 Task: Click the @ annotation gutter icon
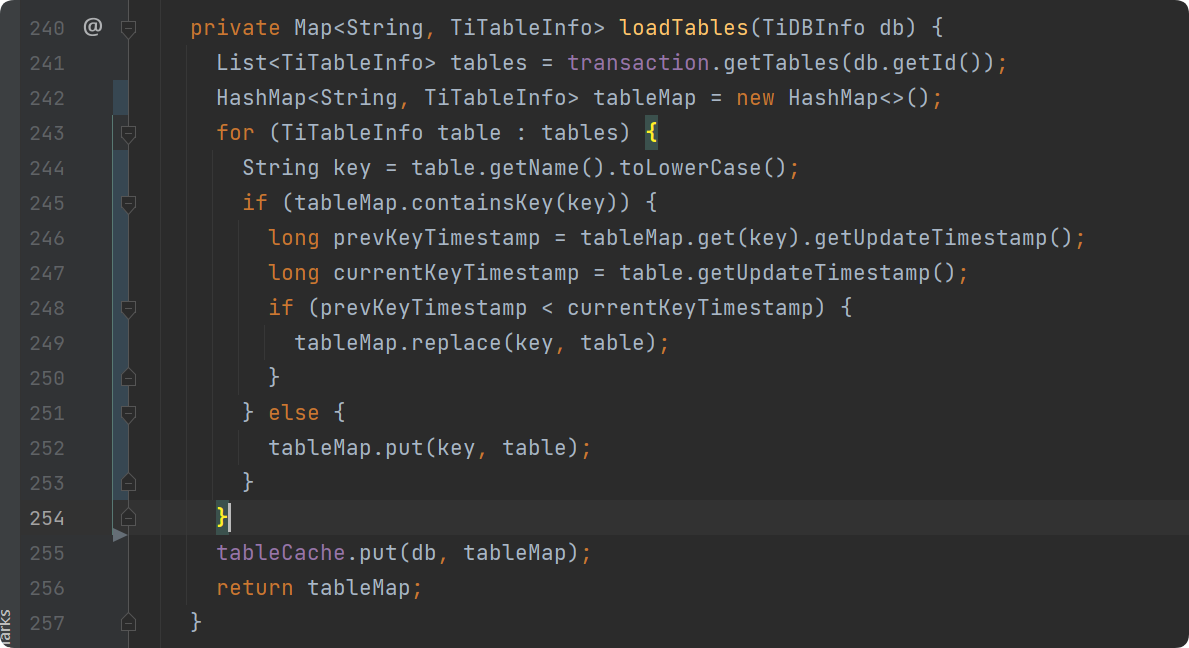(x=92, y=28)
